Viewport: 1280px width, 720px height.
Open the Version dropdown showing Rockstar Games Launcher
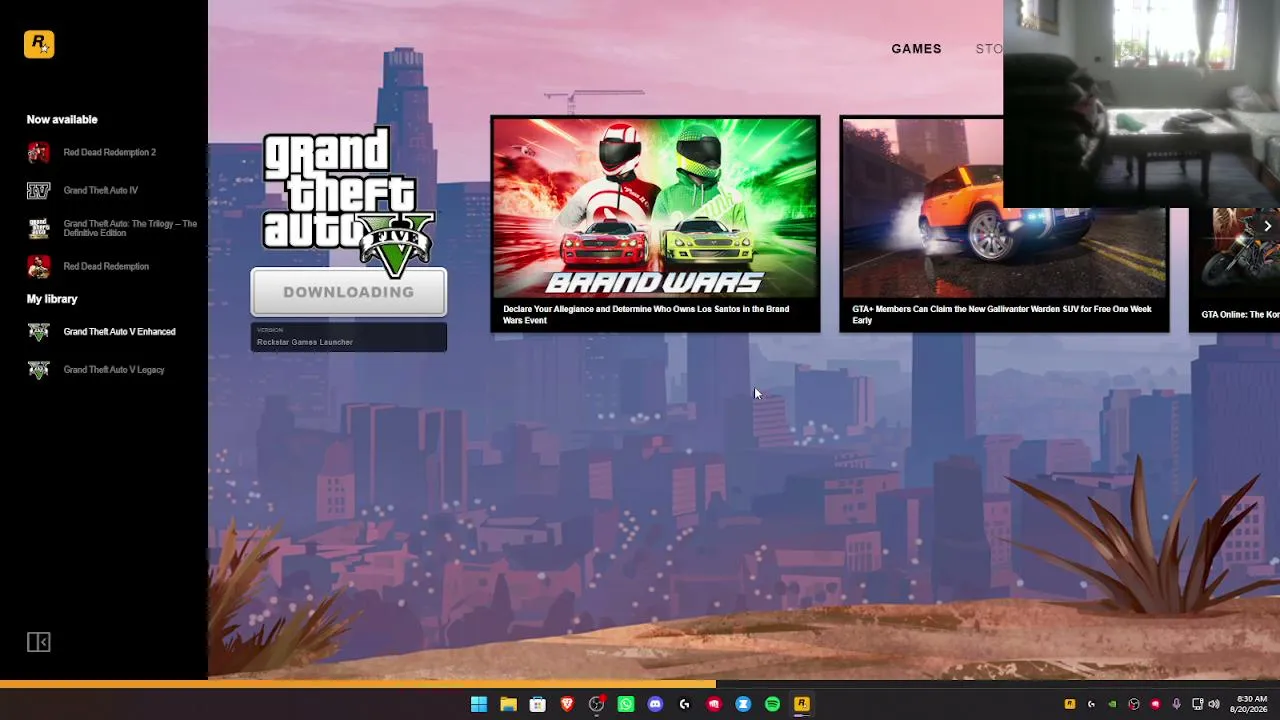[348, 337]
